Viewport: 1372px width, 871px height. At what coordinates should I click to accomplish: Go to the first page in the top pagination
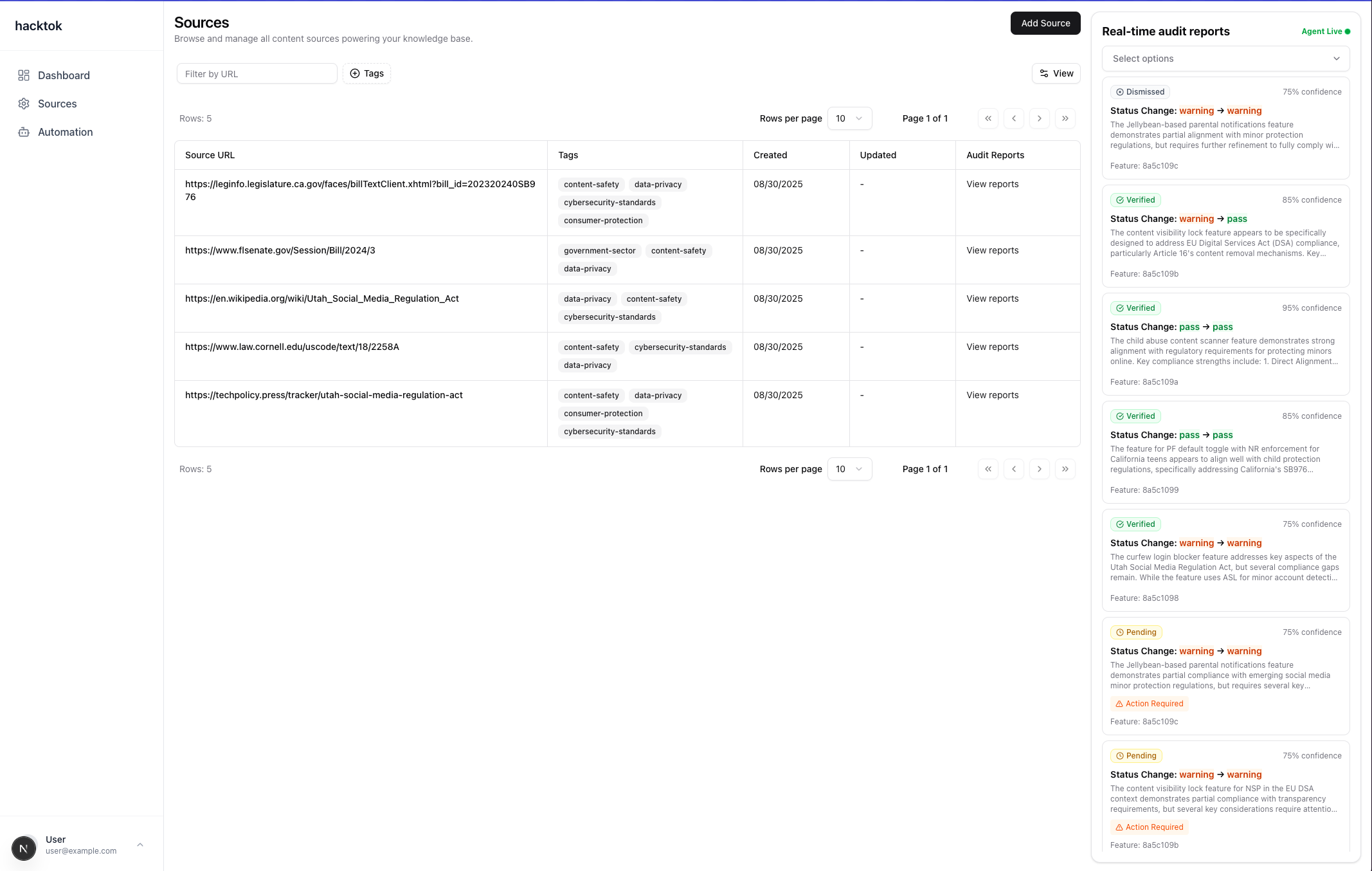click(x=988, y=118)
